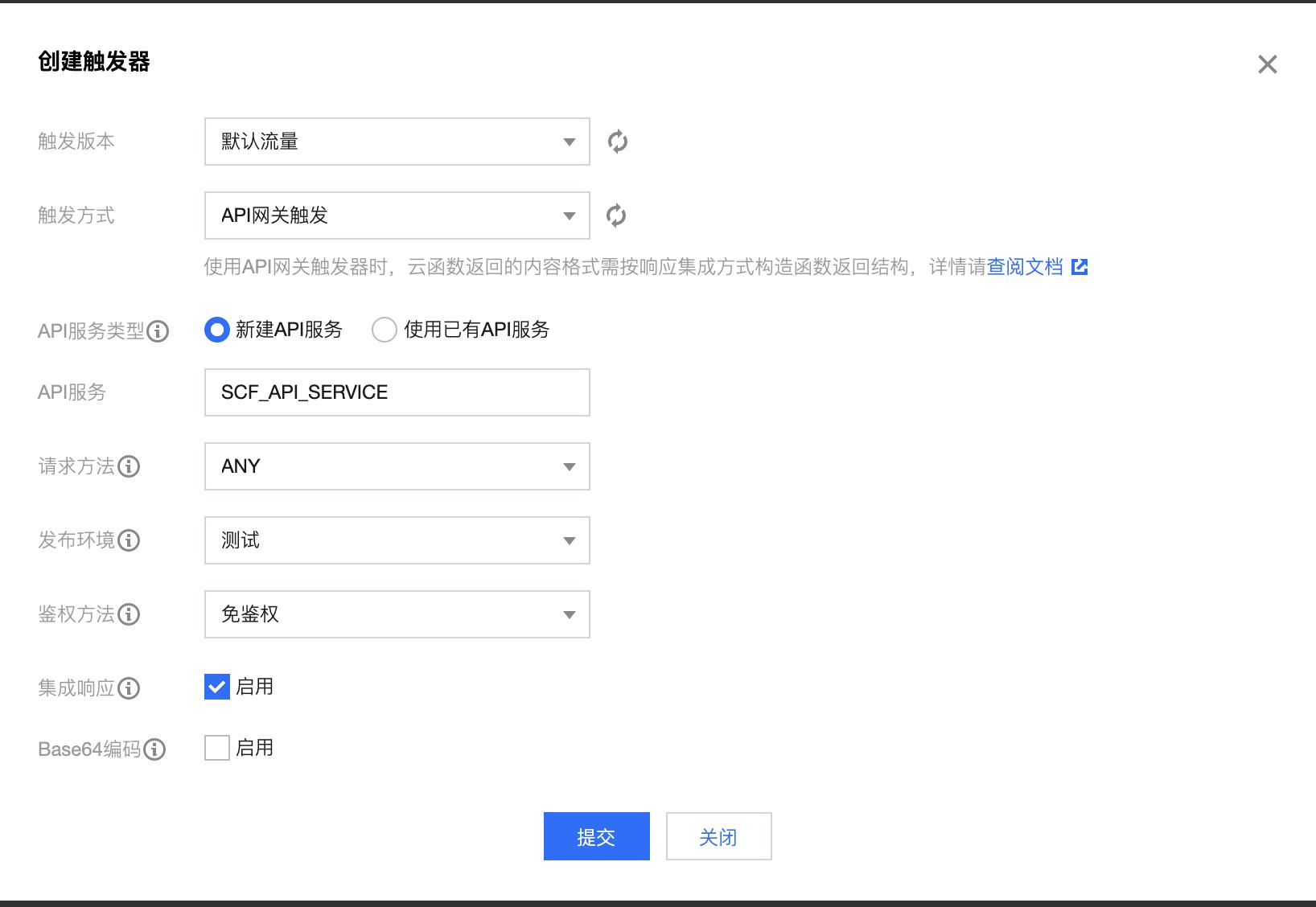Click the 创建触发器 dialog title
The height and width of the screenshot is (907, 1316).
tap(94, 62)
